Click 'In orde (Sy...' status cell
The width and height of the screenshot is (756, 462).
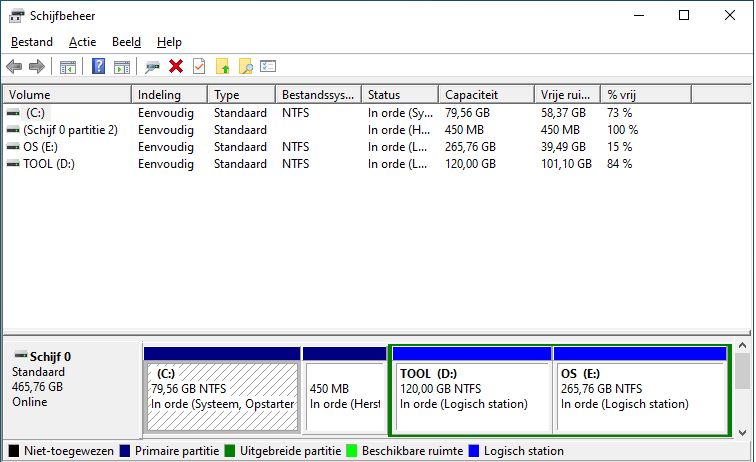tap(401, 113)
